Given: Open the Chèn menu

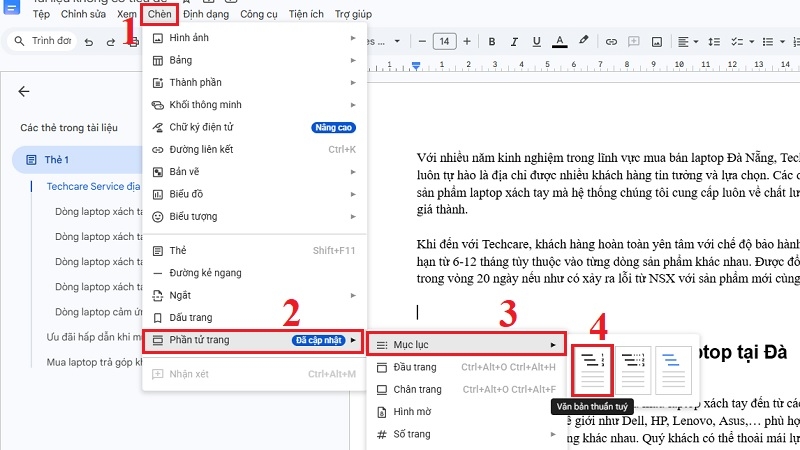Looking at the screenshot, I should [x=160, y=14].
